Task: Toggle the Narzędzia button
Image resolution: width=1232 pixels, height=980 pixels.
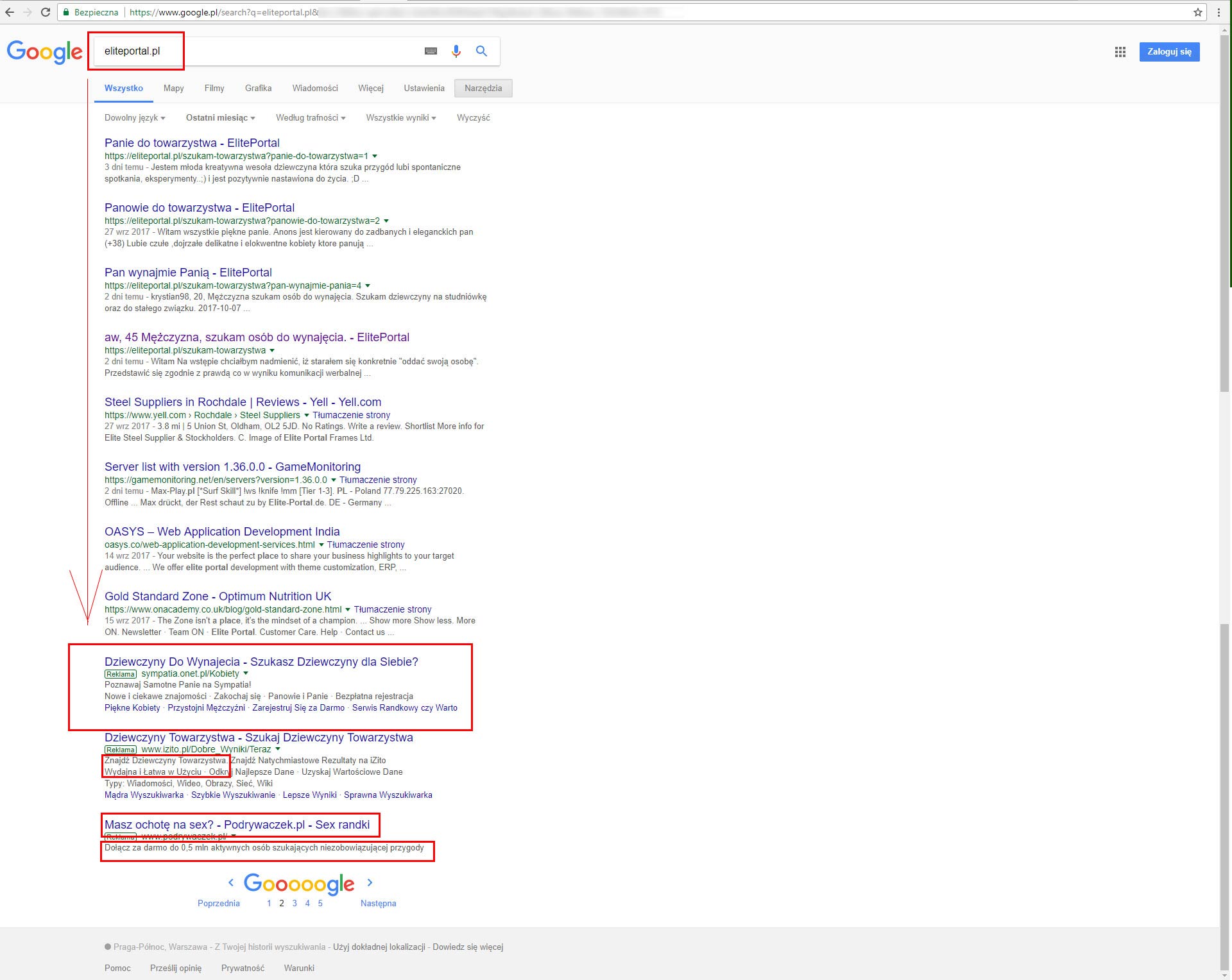Action: tap(483, 89)
